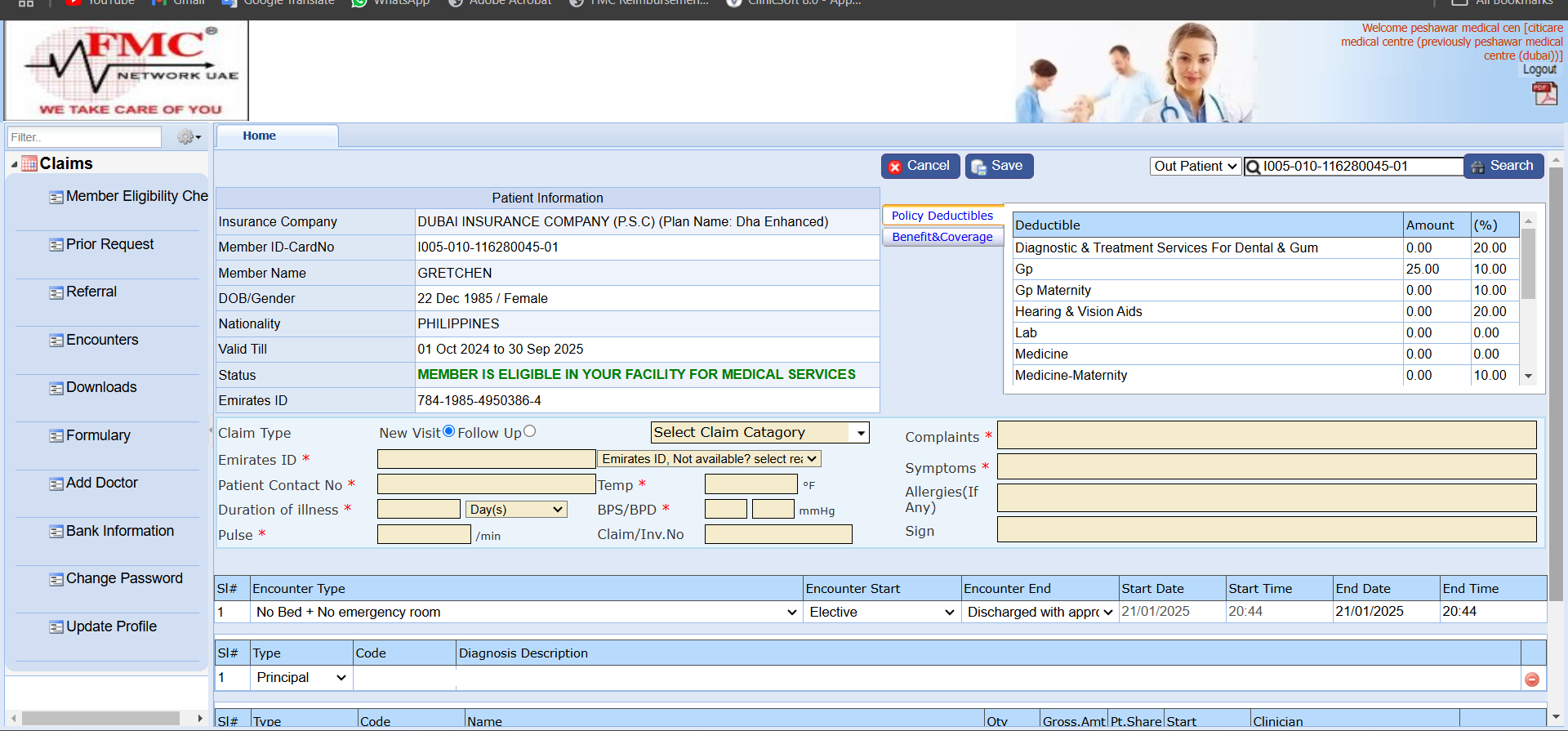Click the Logout link
1568x731 pixels.
[x=1539, y=69]
